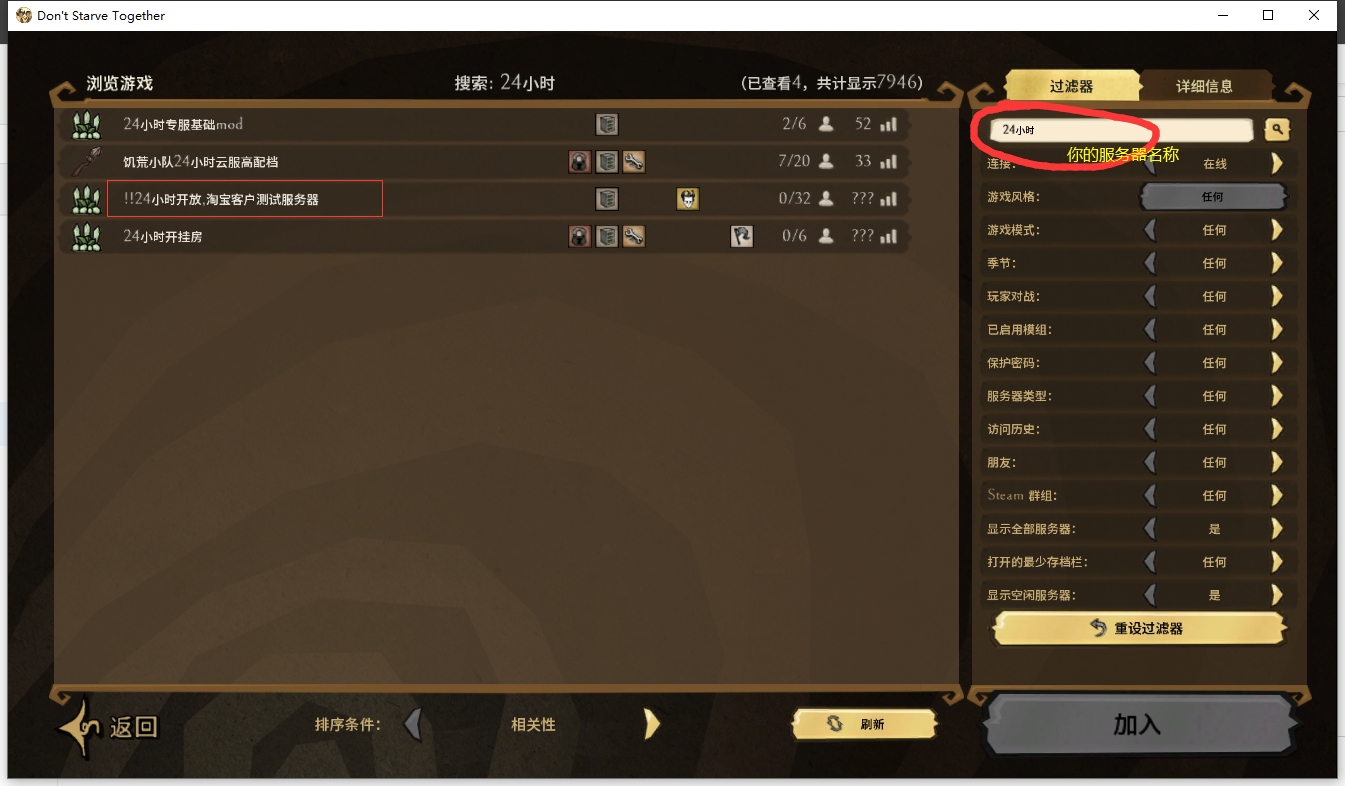Click signal bars icon on 24小时专服基础mod row
This screenshot has width=1345, height=786.
(x=889, y=124)
